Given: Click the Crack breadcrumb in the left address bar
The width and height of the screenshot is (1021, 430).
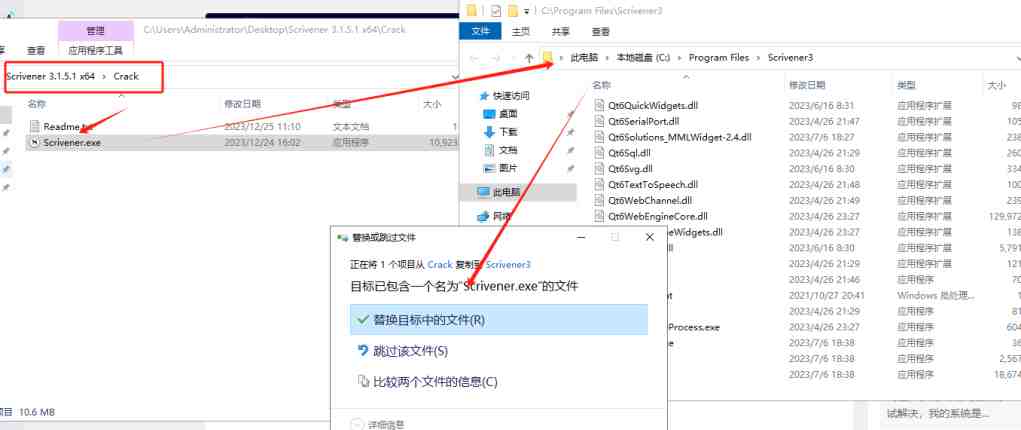Looking at the screenshot, I should (x=126, y=76).
